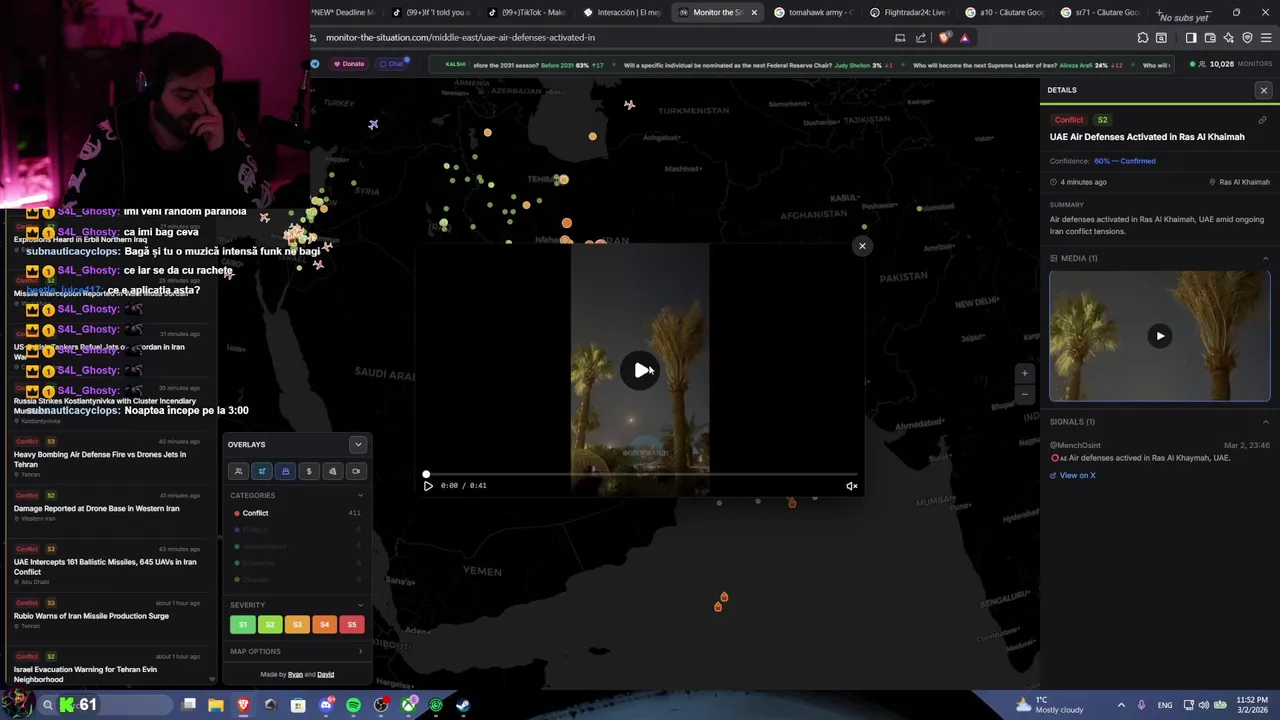Open the Chat button
Viewport: 1280px width, 720px height.
pyautogui.click(x=391, y=64)
